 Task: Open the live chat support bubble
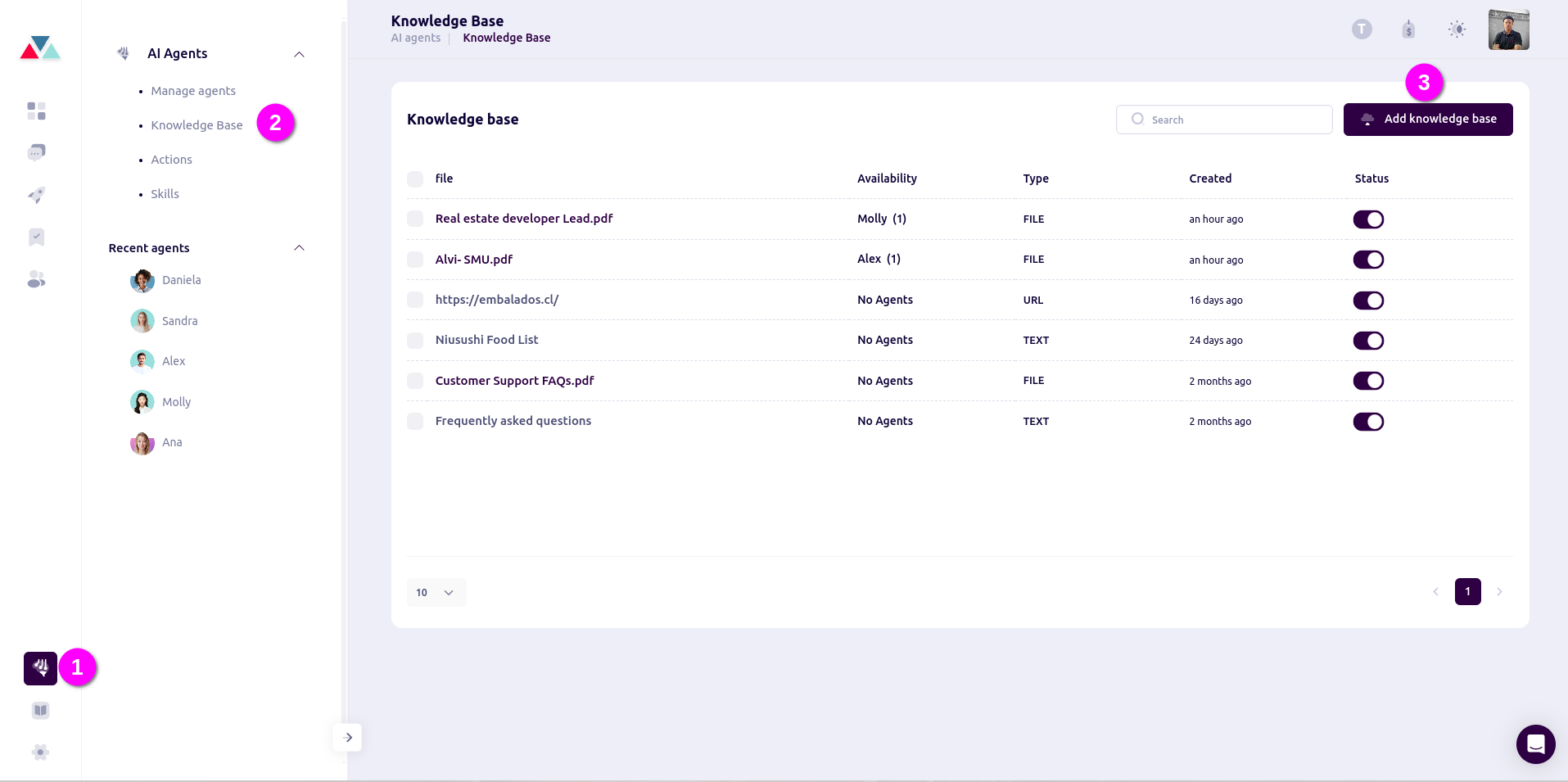1535,744
